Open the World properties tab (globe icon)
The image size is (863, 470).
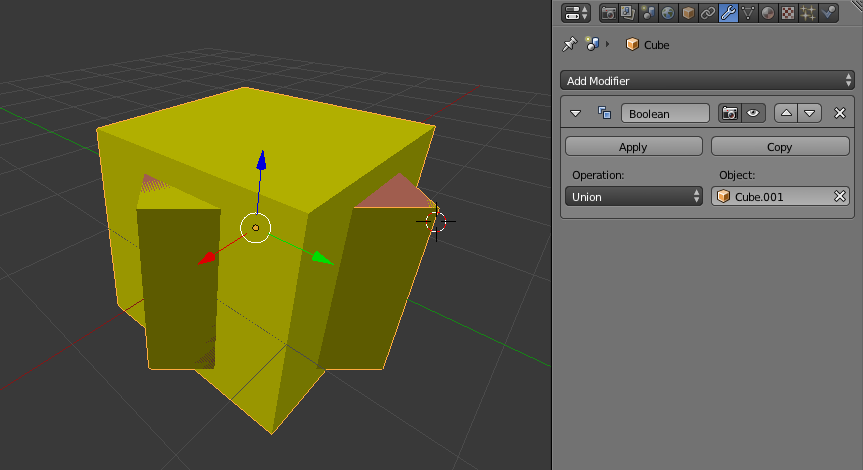[668, 13]
